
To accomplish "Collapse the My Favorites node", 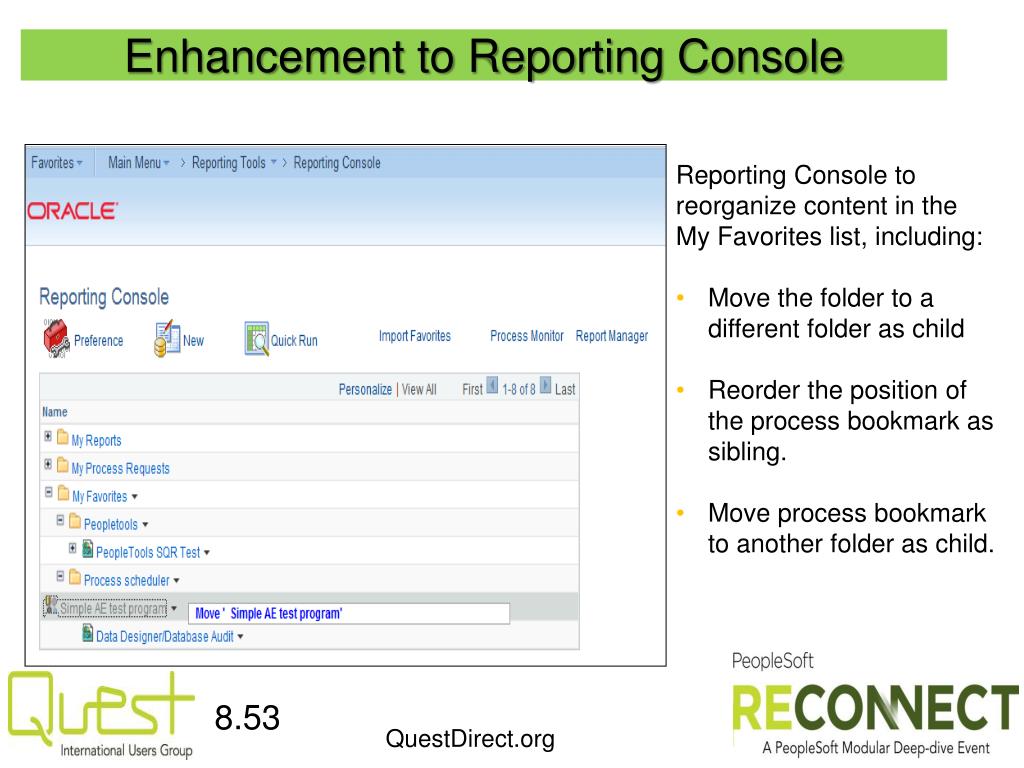I will click(x=48, y=492).
